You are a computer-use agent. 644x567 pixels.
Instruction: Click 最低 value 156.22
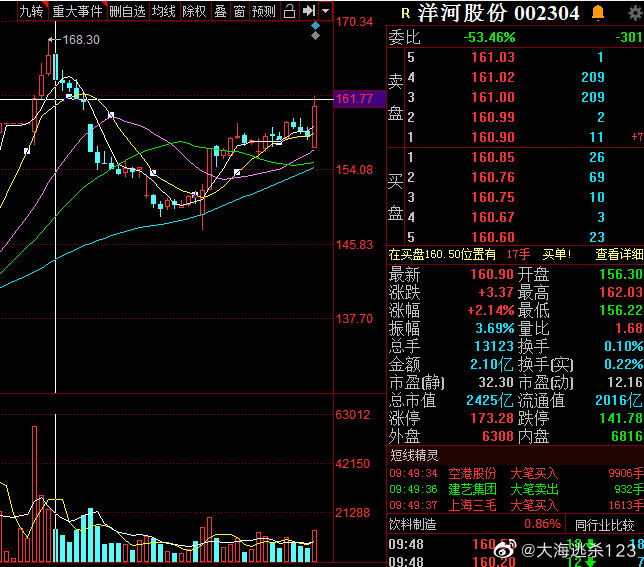pyautogui.click(x=621, y=310)
